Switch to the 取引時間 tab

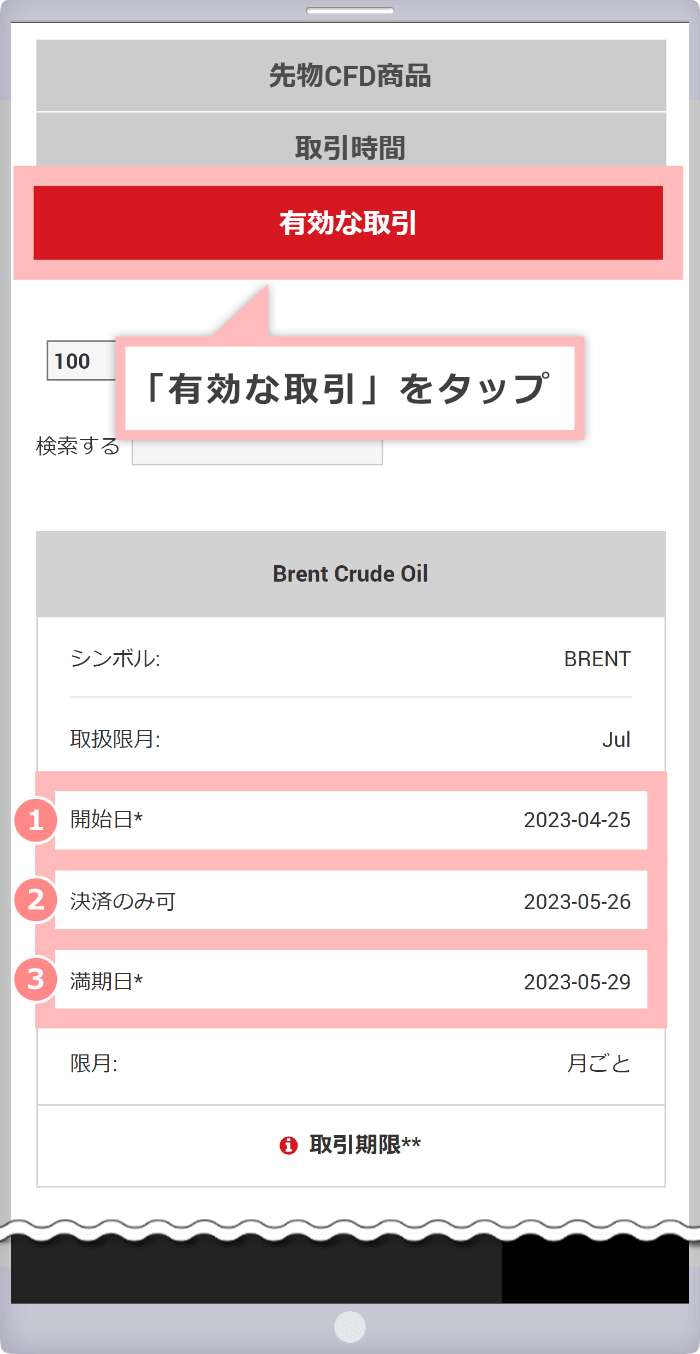coord(350,148)
